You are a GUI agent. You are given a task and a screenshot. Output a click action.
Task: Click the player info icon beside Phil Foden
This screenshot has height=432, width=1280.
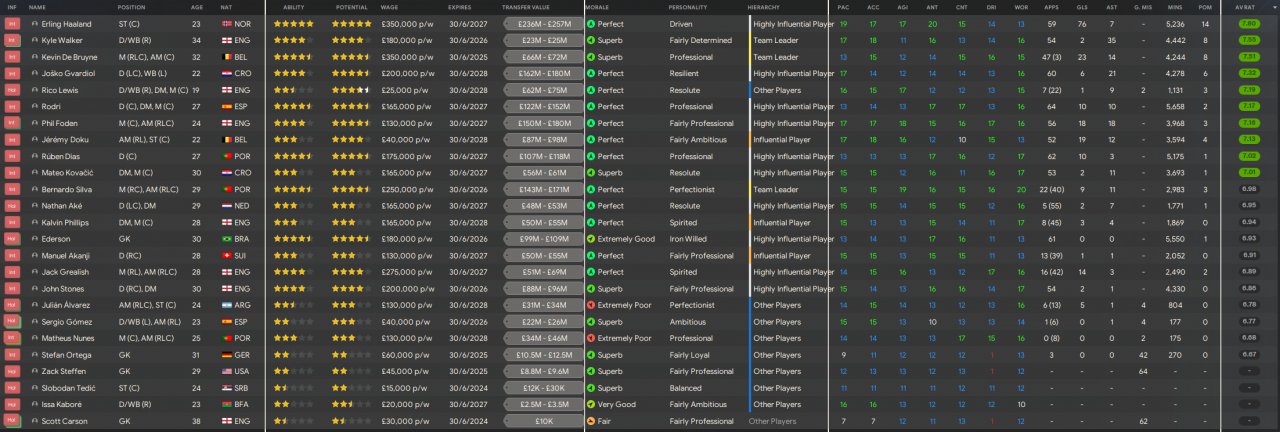(35, 123)
